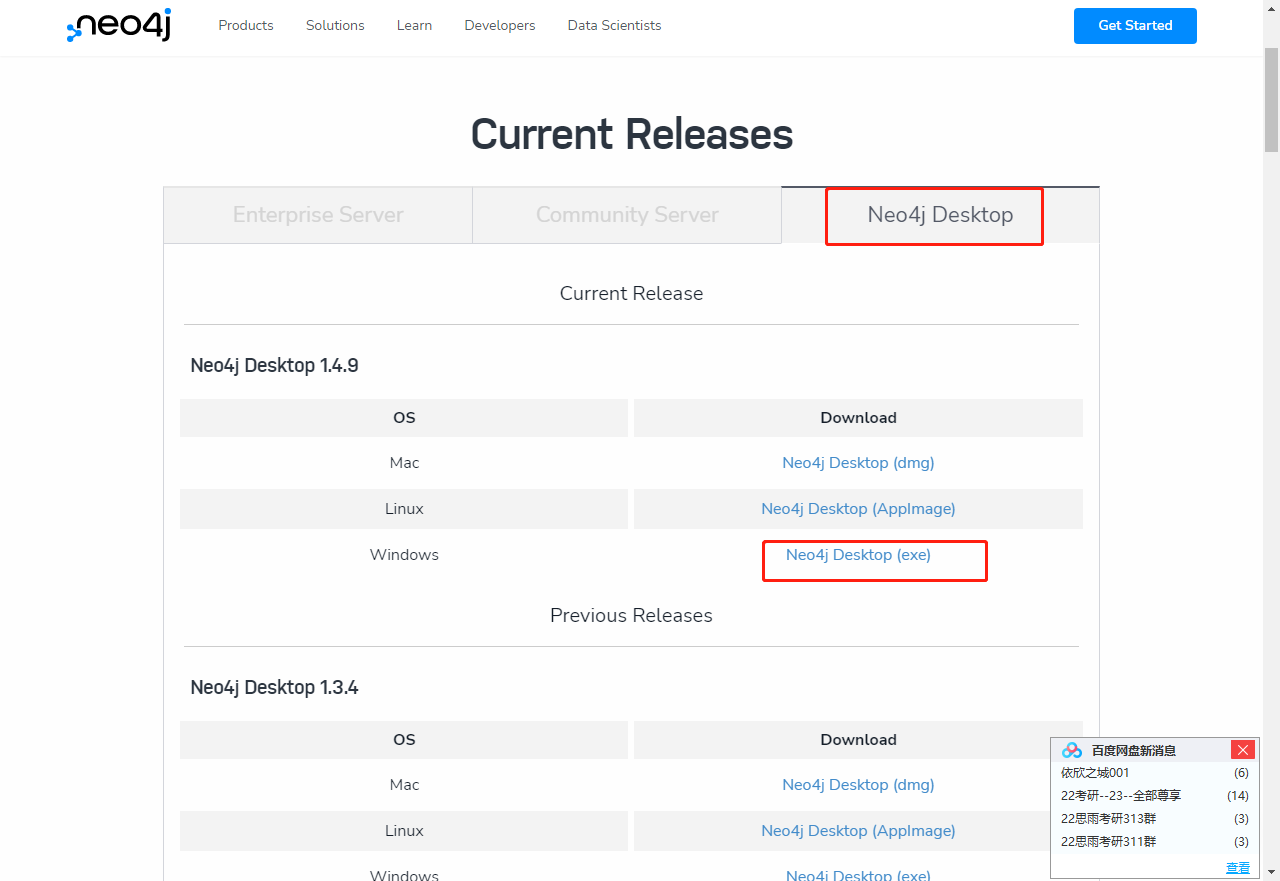The width and height of the screenshot is (1280, 881).
Task: Click the neo4j logo
Action: pyautogui.click(x=119, y=26)
